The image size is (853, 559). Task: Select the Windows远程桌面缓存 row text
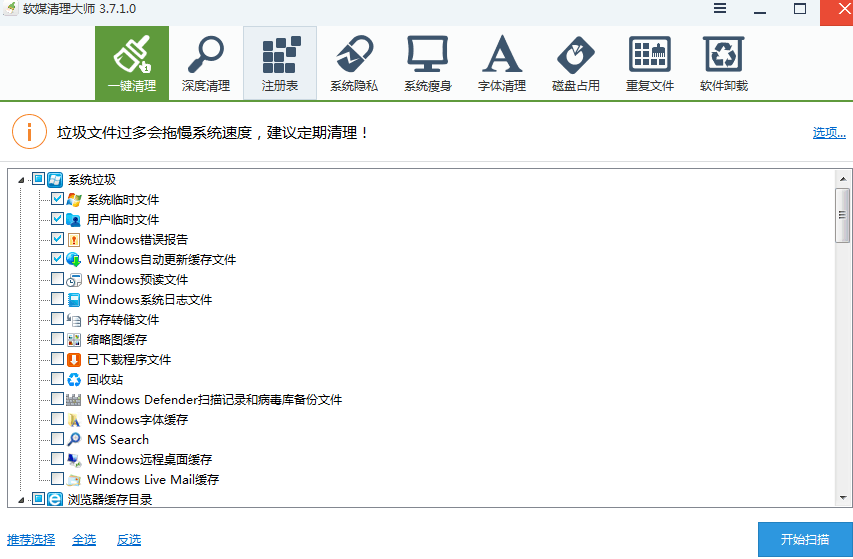(150, 459)
